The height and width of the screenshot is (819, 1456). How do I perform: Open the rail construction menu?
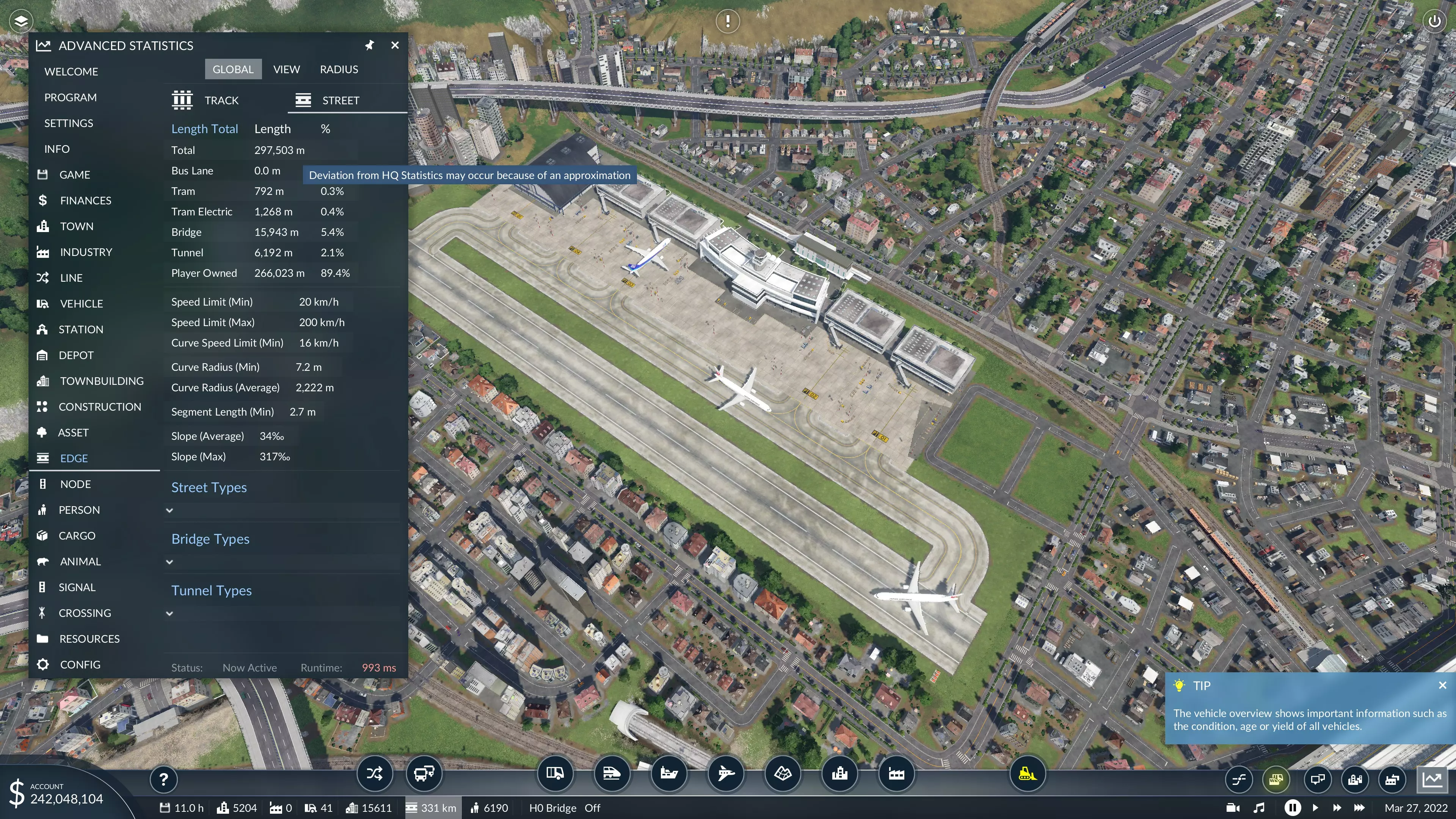click(612, 773)
